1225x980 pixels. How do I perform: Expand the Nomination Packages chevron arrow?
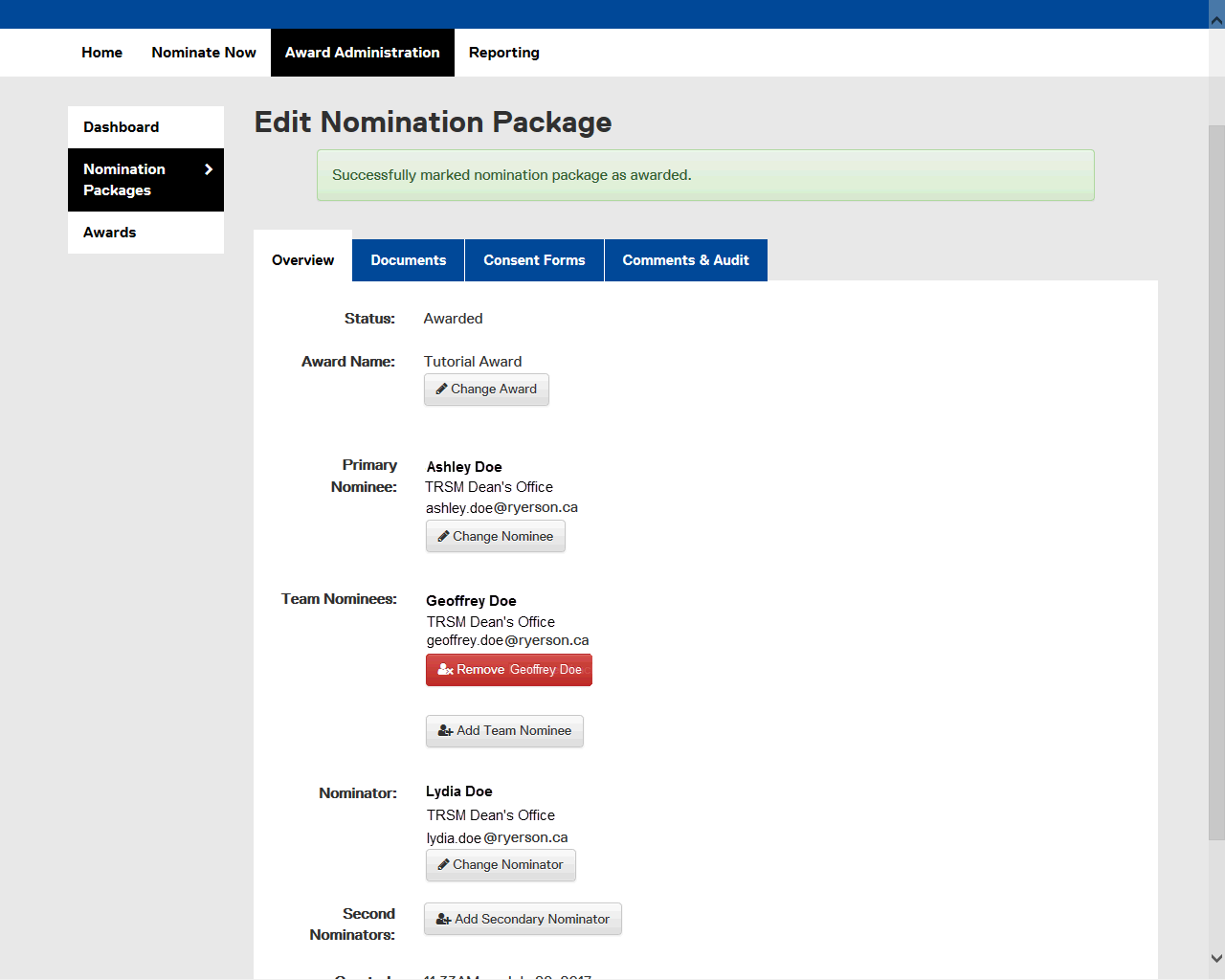[x=209, y=169]
